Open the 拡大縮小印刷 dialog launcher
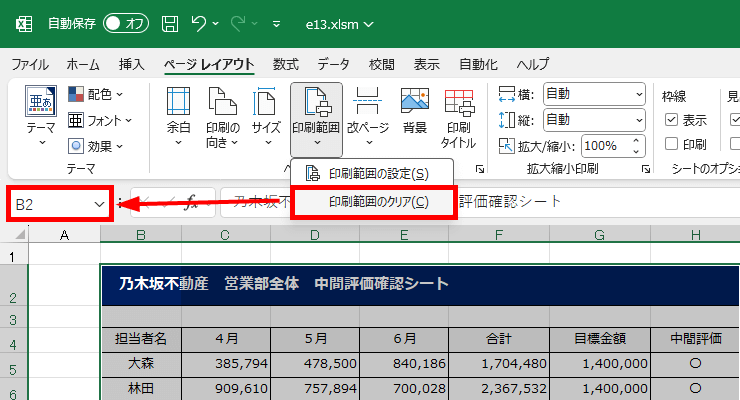 coord(646,169)
